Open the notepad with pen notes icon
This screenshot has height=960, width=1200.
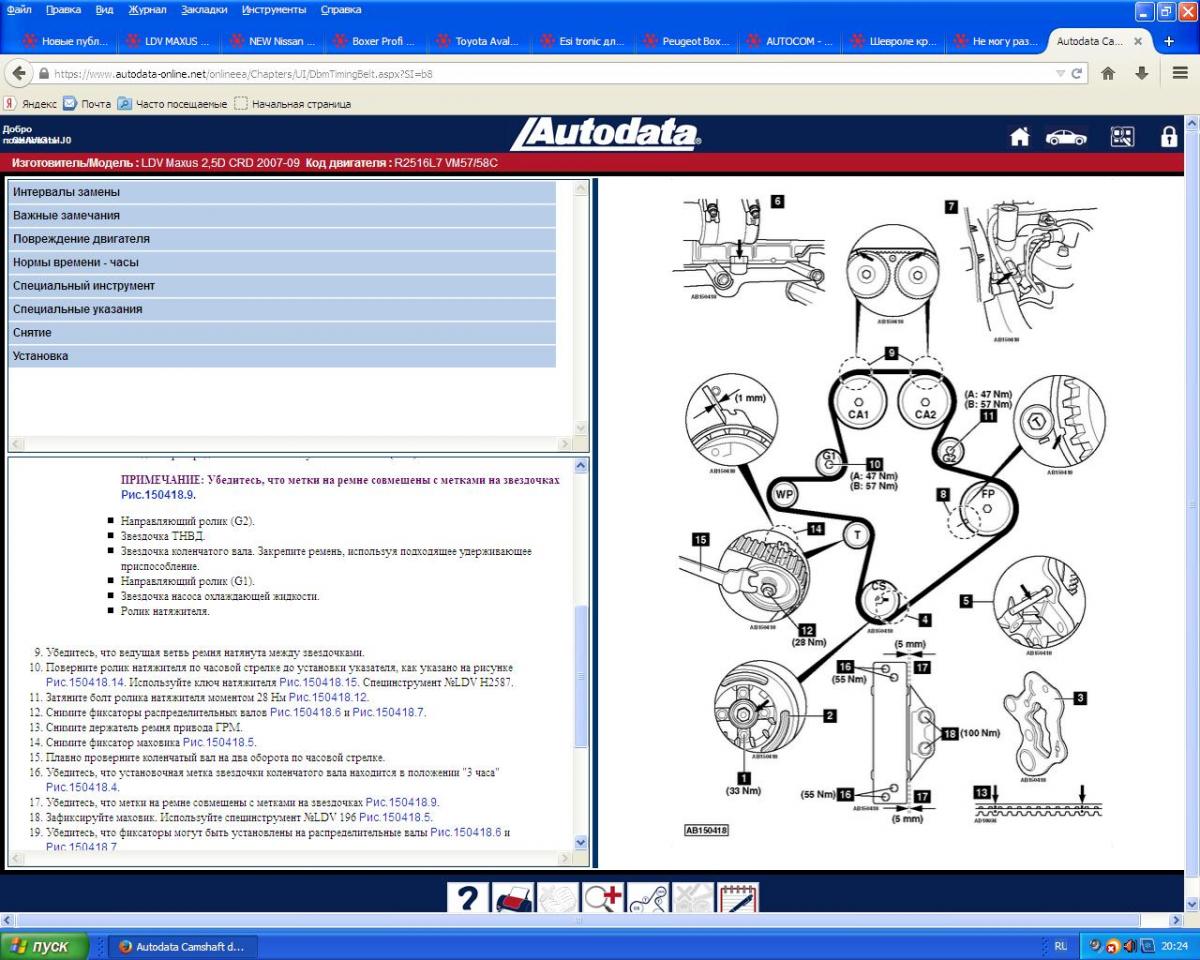point(738,898)
